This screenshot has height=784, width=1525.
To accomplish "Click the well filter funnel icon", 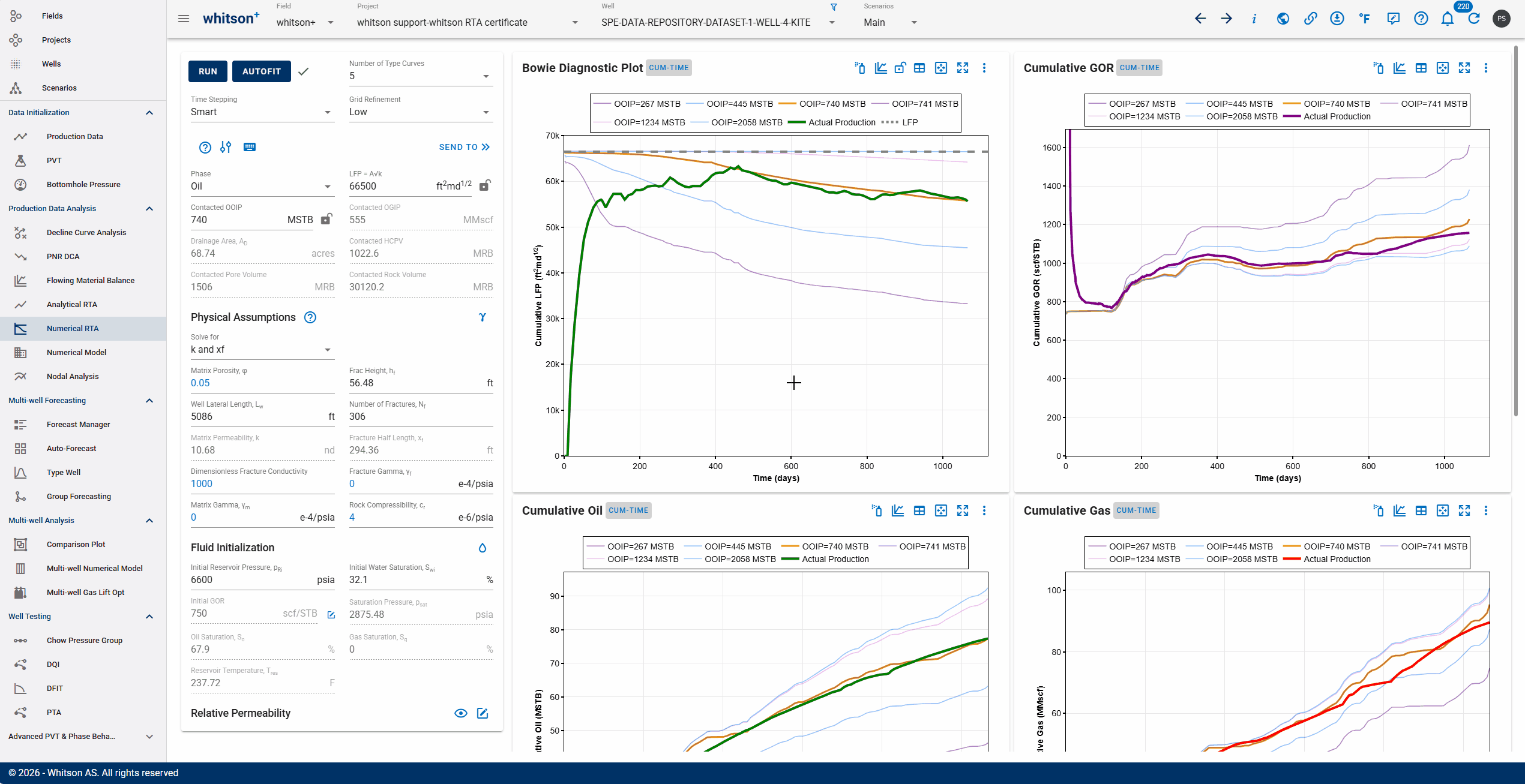I will [x=834, y=7].
